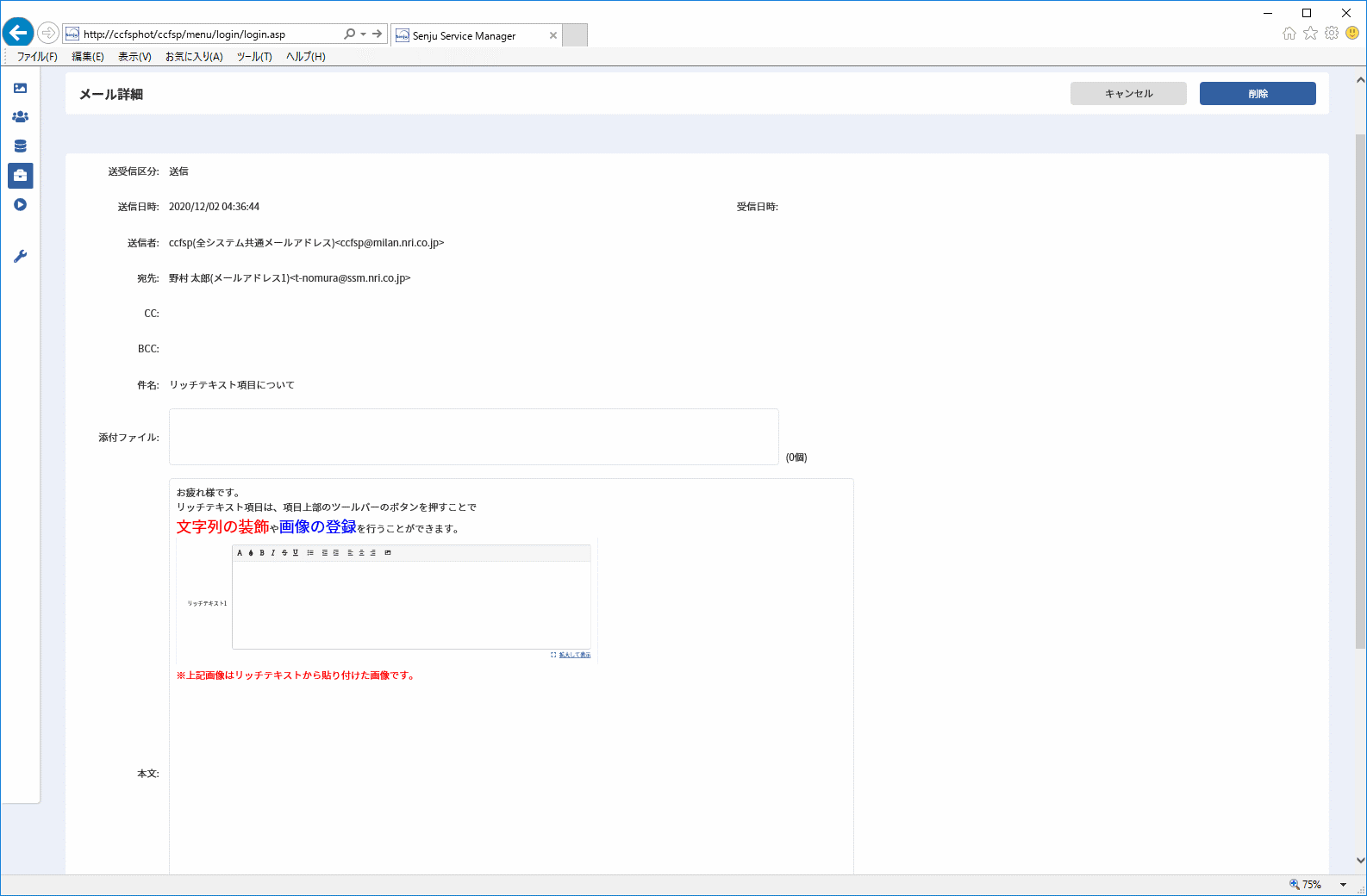Click the highlighted briefcase sidebar icon

[x=21, y=176]
